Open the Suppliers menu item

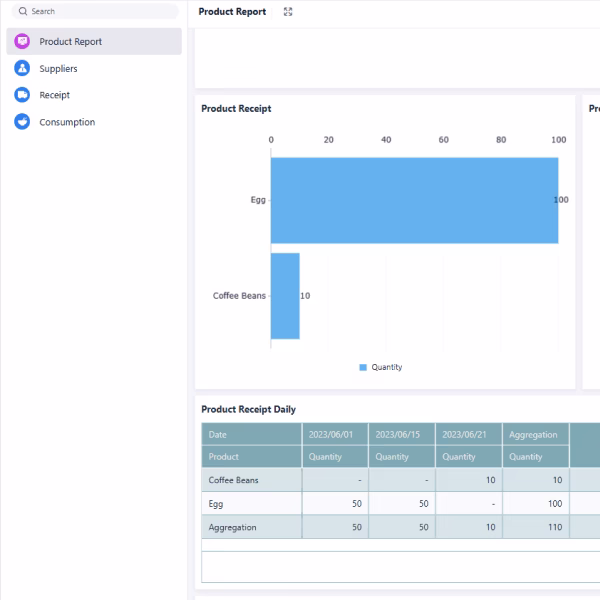(x=58, y=69)
